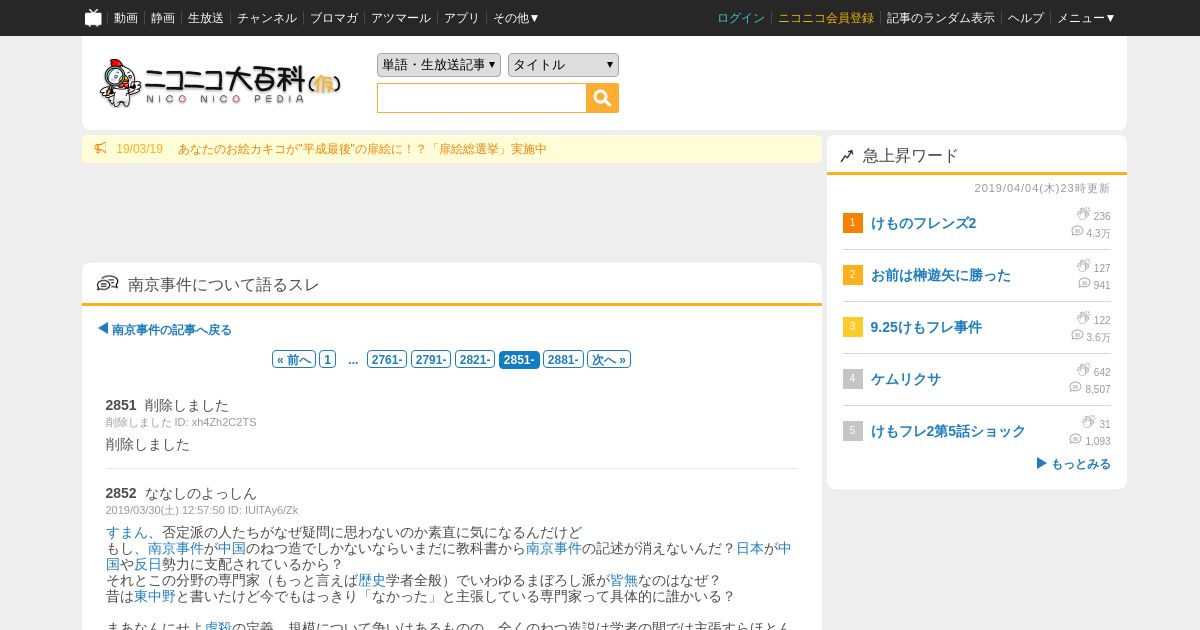This screenshot has height=630, width=1200.
Task: Click the view count icon for けものフレンズ2
Action: (1083, 214)
